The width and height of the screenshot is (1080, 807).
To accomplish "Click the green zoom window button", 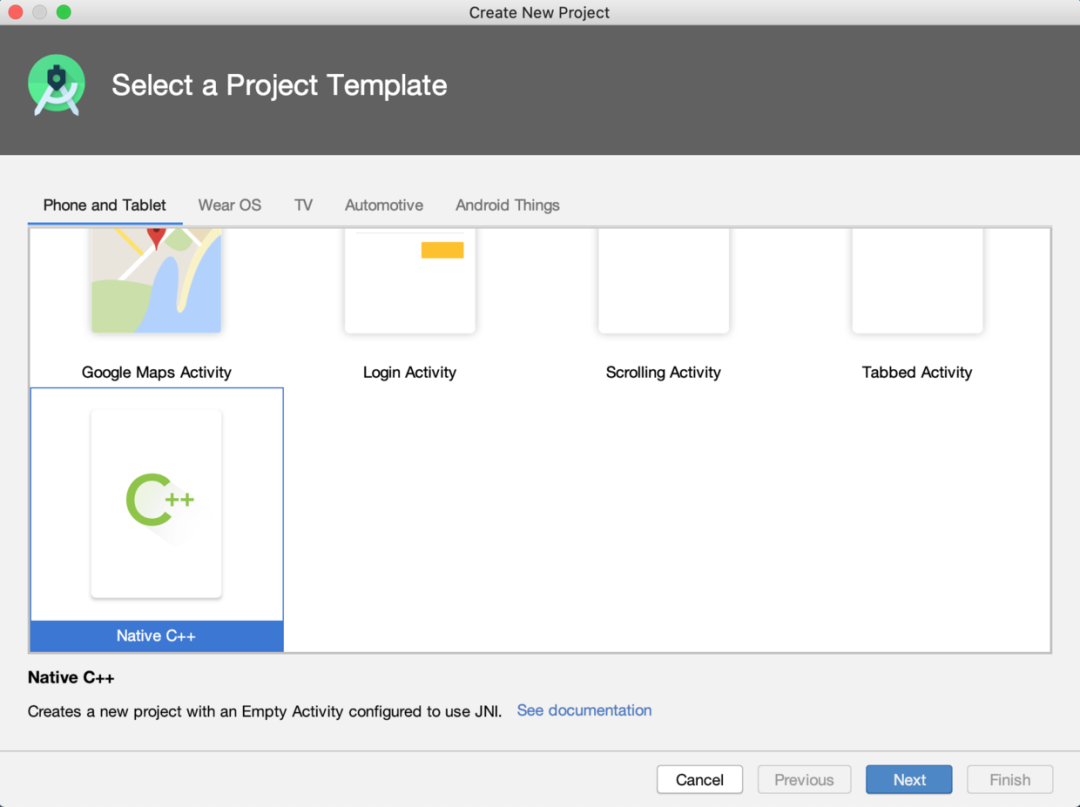I will click(x=63, y=12).
